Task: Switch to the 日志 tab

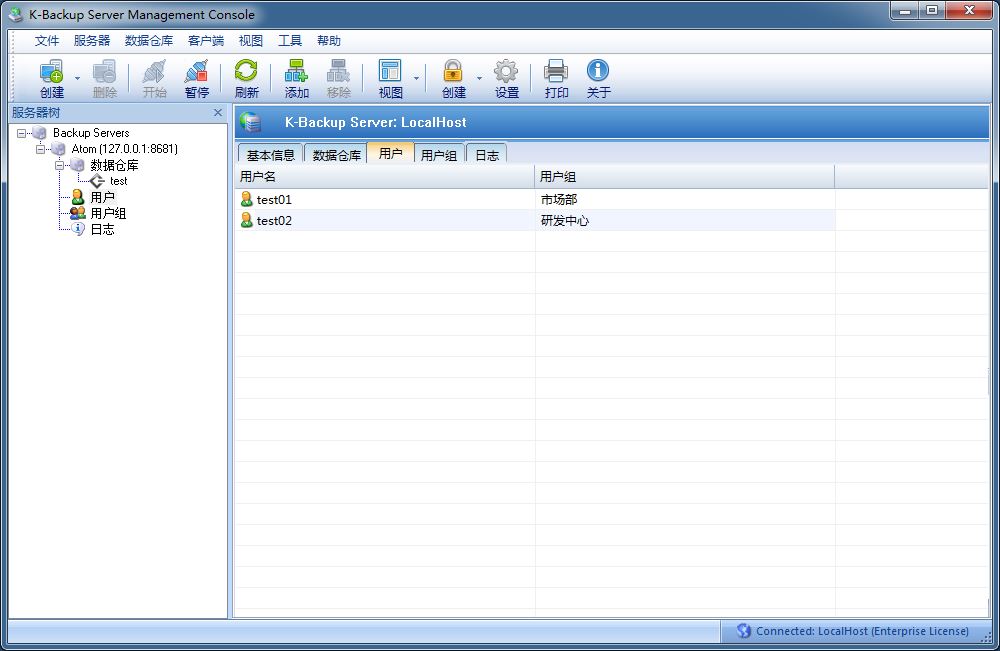Action: (487, 155)
